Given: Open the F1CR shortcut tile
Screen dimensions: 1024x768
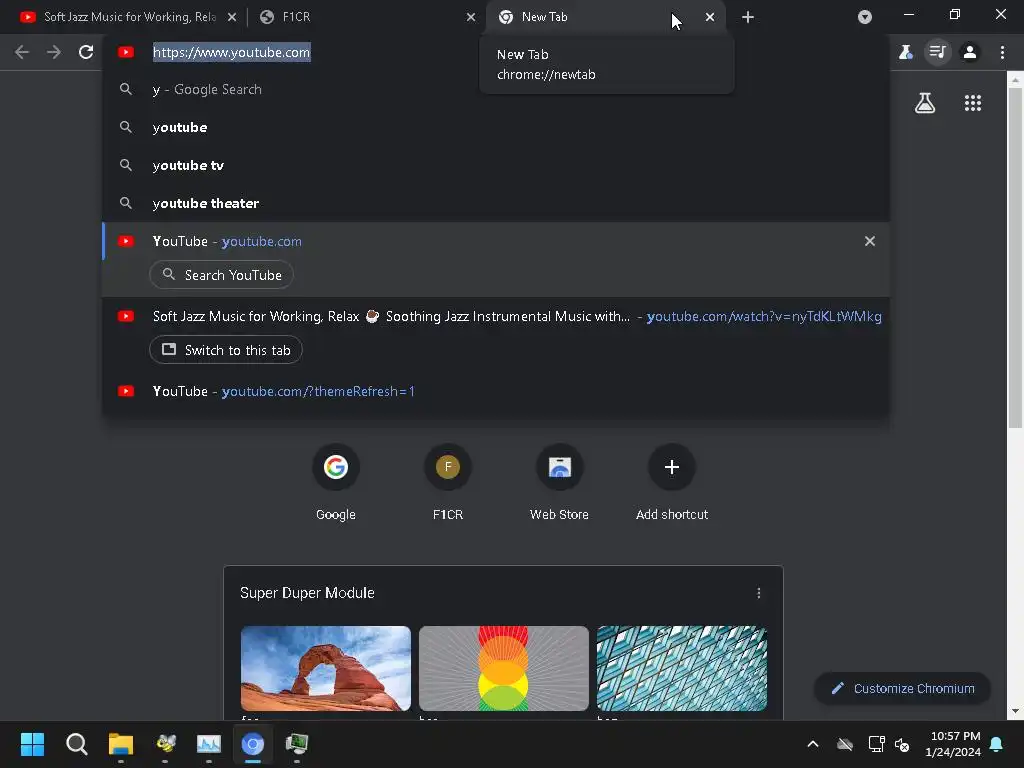Looking at the screenshot, I should pyautogui.click(x=448, y=483).
